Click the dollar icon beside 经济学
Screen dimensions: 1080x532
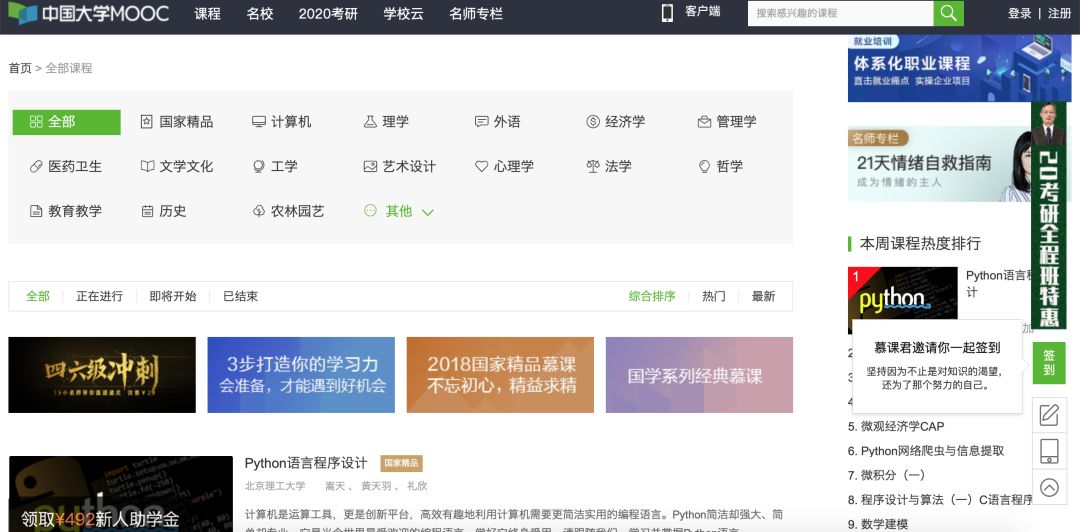coord(593,122)
